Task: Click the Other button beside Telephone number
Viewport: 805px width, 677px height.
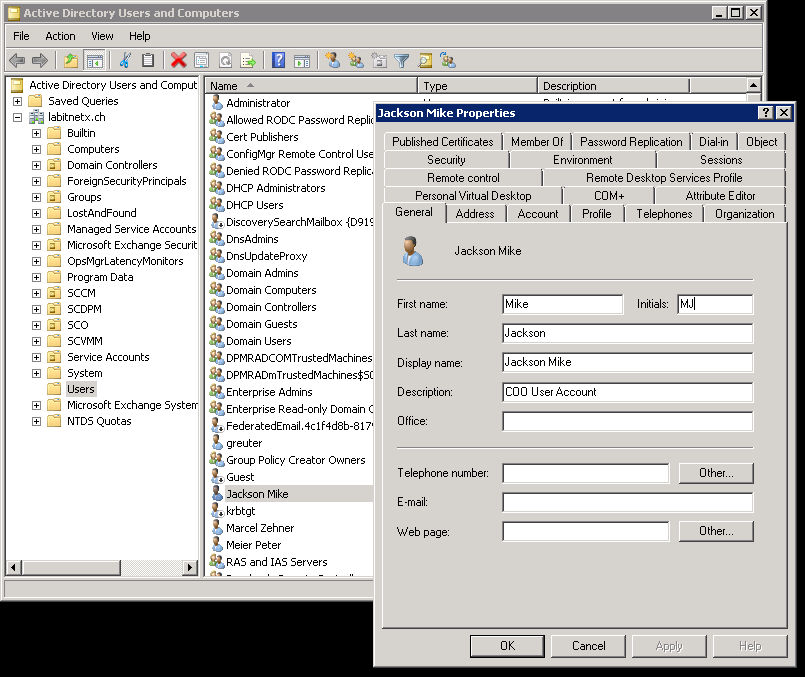Action: pyautogui.click(x=716, y=473)
